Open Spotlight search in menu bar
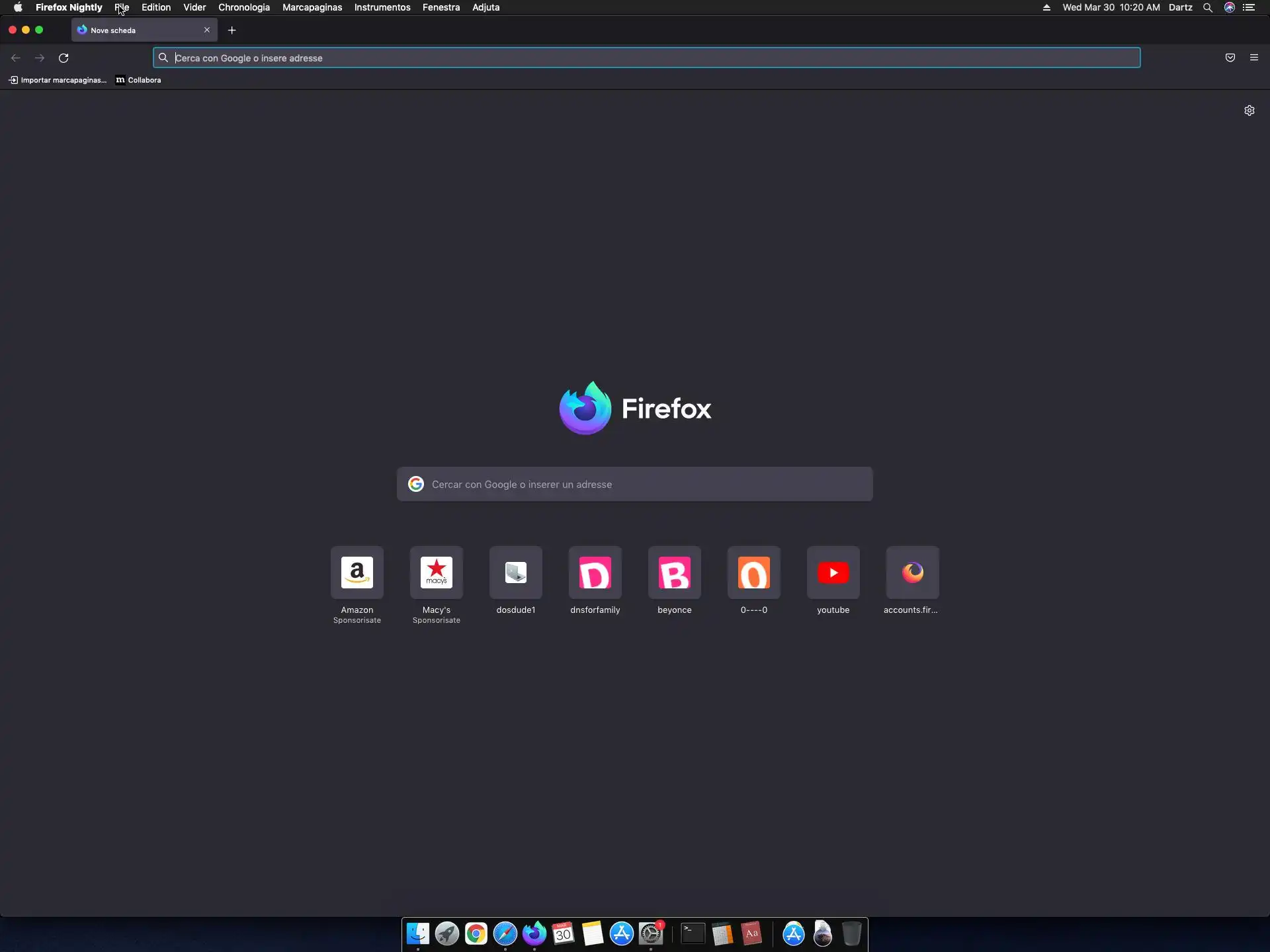The width and height of the screenshot is (1270, 952). pyautogui.click(x=1207, y=7)
